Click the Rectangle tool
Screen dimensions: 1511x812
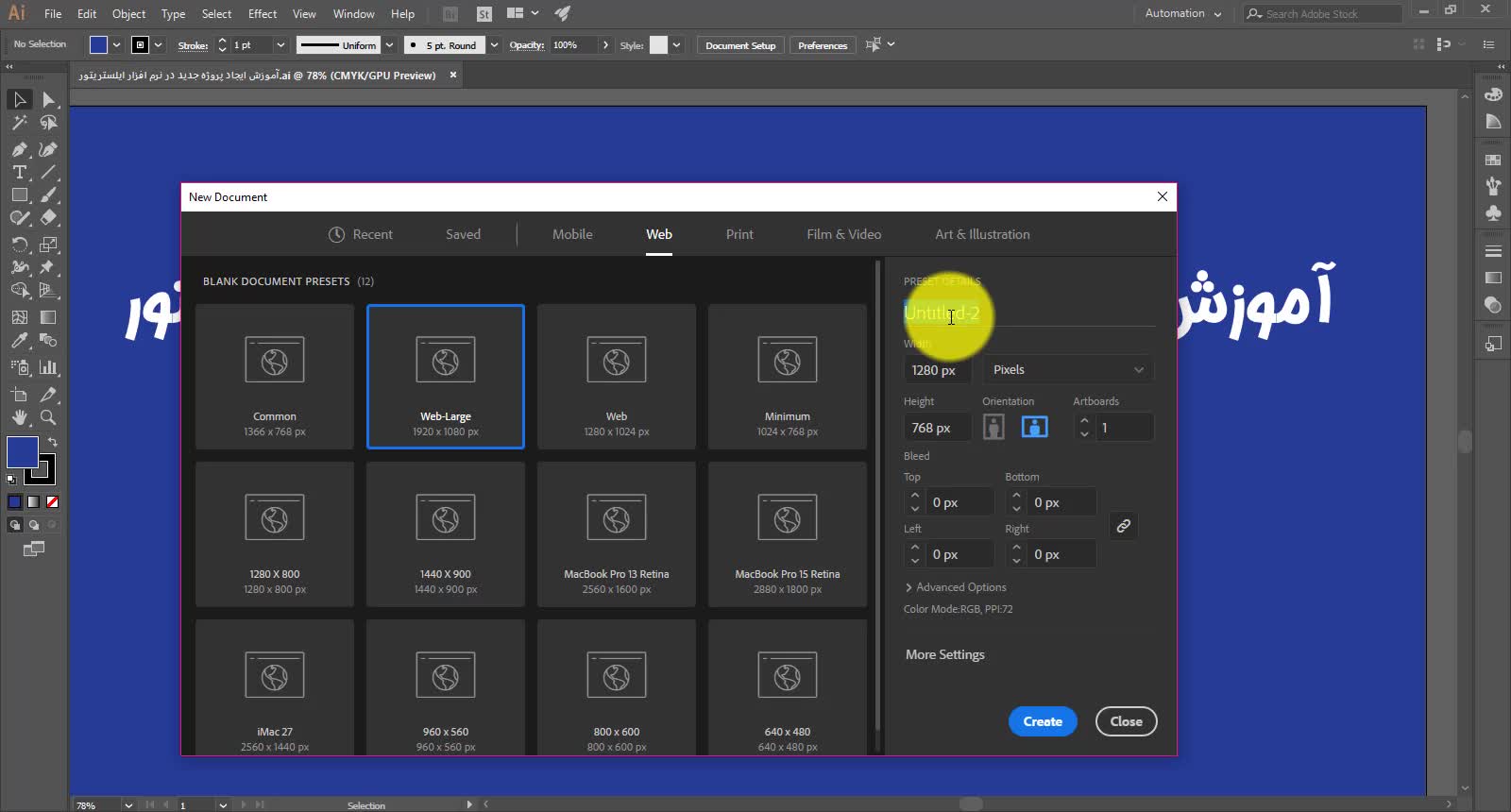(19, 195)
